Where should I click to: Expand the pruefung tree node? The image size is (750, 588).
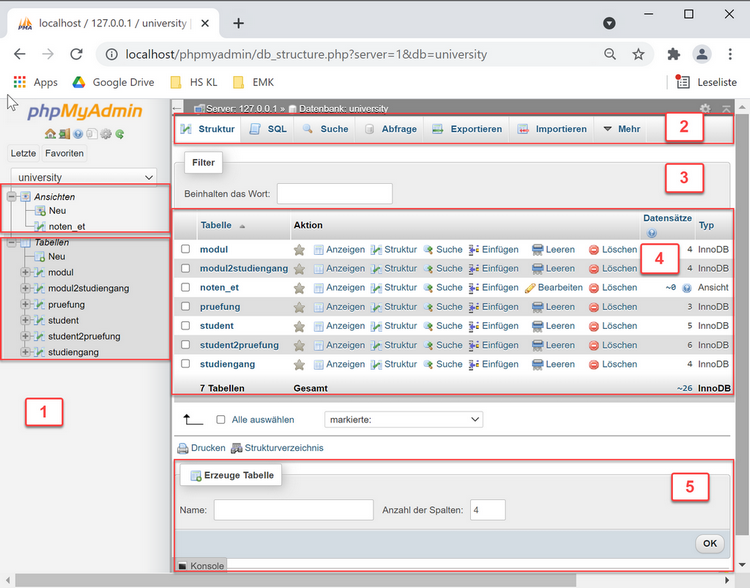[x=25, y=304]
